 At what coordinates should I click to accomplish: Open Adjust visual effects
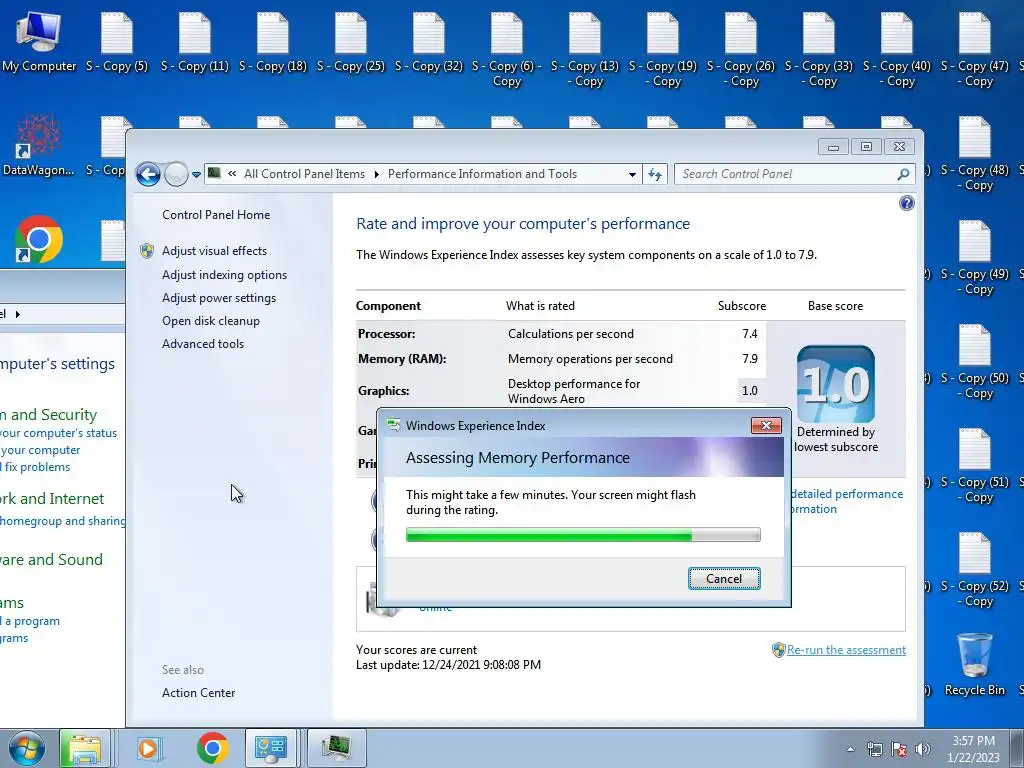pos(214,251)
